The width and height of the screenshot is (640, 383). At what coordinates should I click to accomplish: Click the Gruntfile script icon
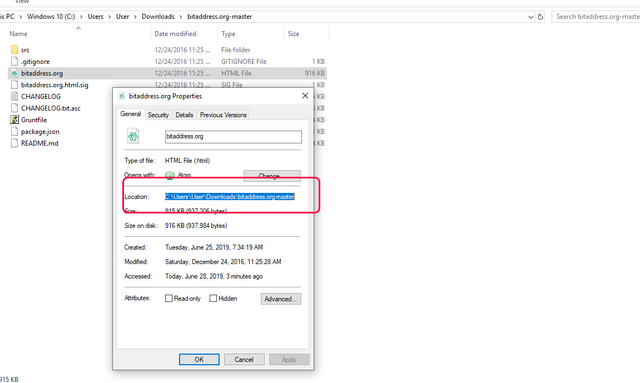tap(14, 120)
